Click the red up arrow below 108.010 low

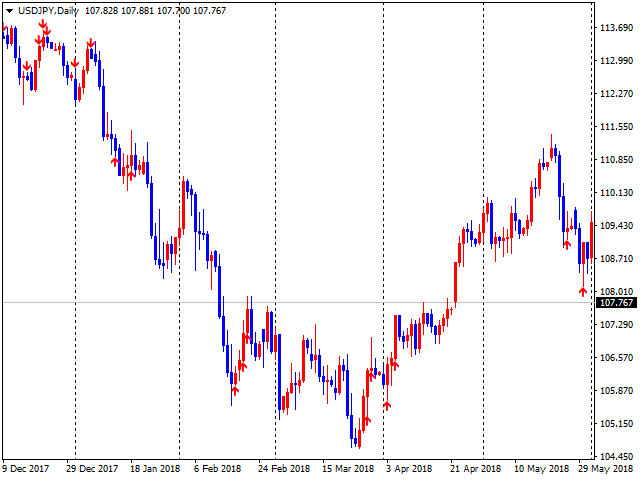582,292
